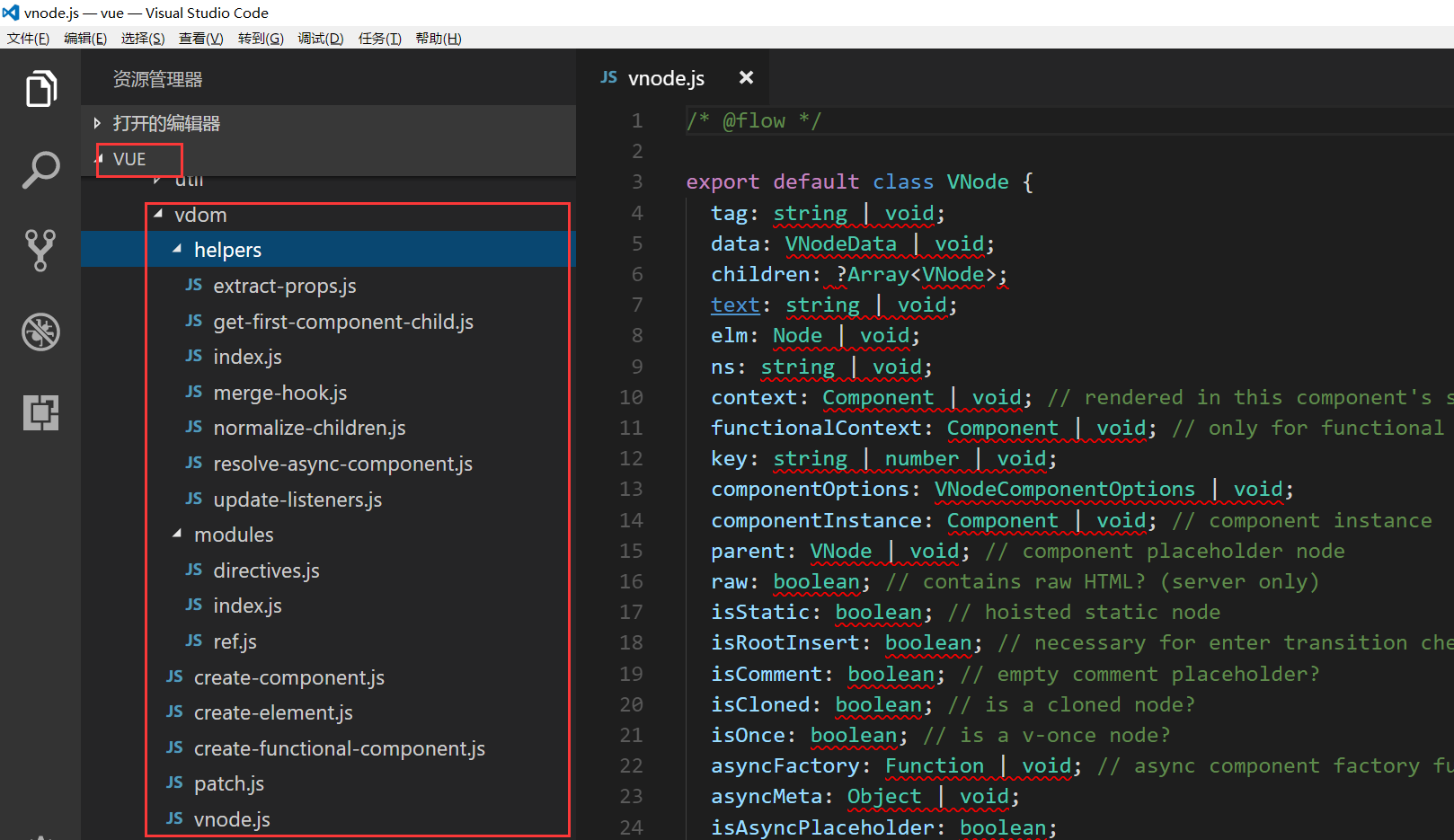Open merge-hook.js file
The height and width of the screenshot is (840, 1454).
tap(279, 393)
